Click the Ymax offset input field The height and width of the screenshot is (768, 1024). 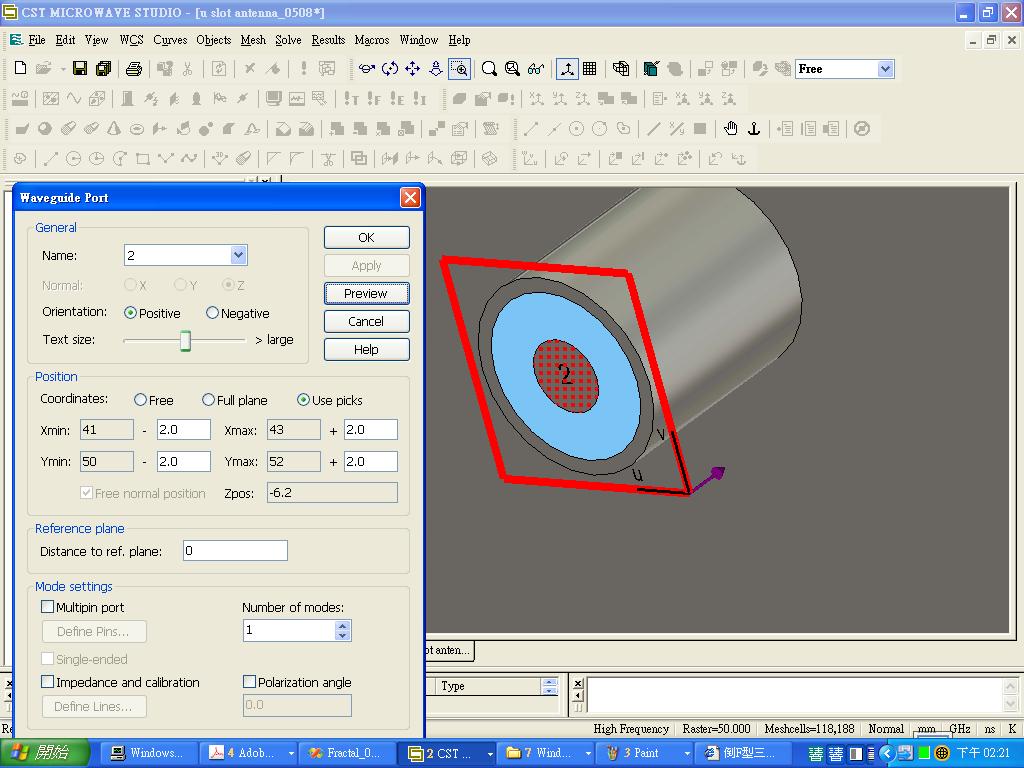click(370, 461)
